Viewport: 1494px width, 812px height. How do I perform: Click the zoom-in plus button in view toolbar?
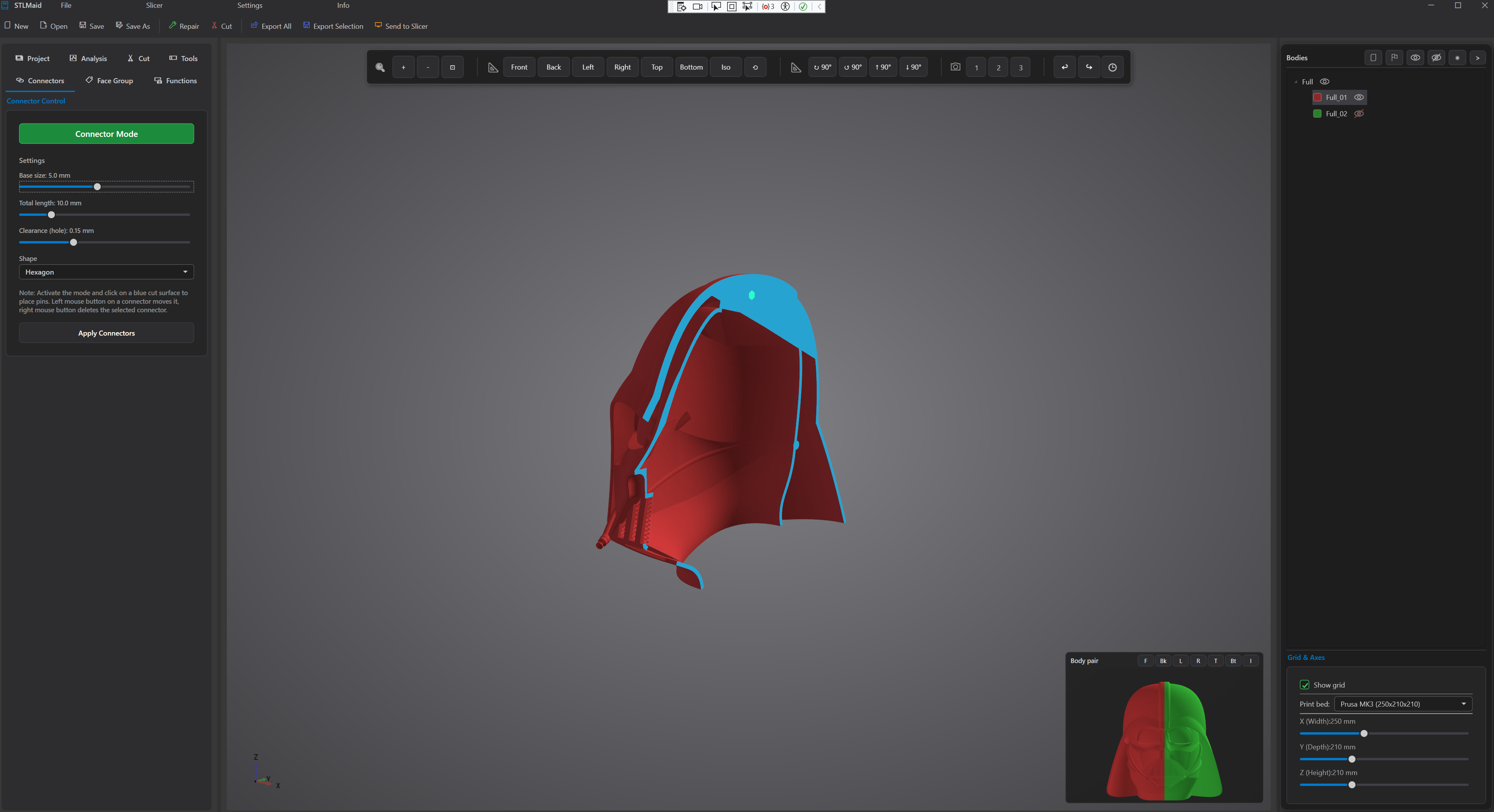(403, 67)
